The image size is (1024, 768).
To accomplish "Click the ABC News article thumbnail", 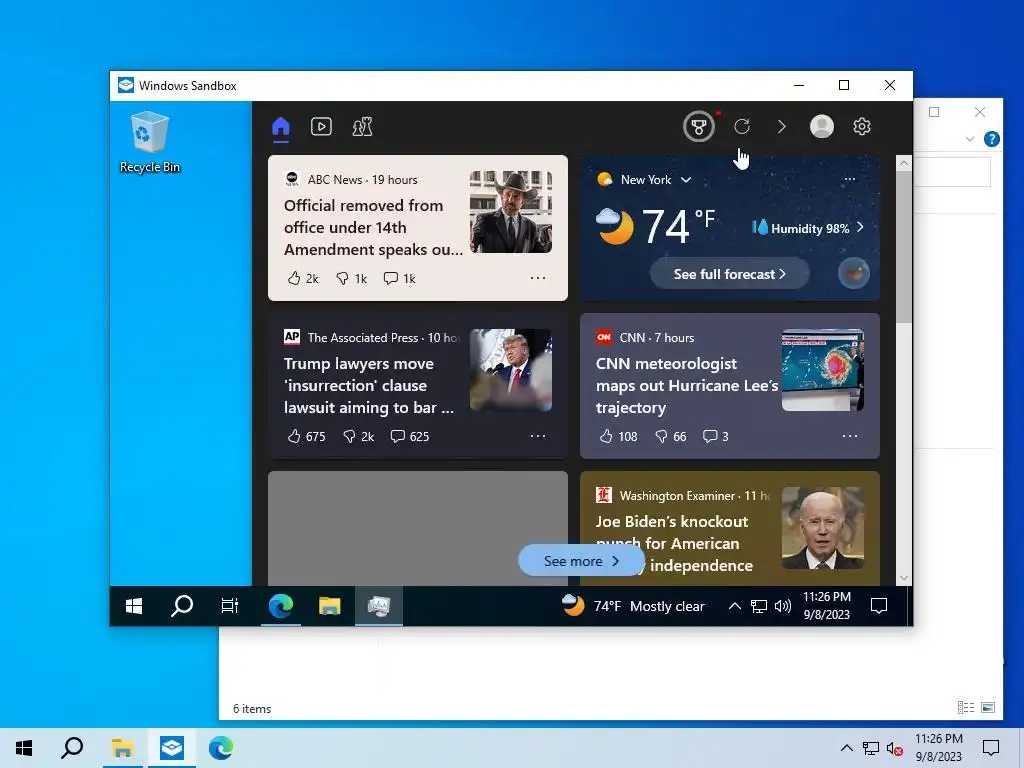I will click(511, 212).
